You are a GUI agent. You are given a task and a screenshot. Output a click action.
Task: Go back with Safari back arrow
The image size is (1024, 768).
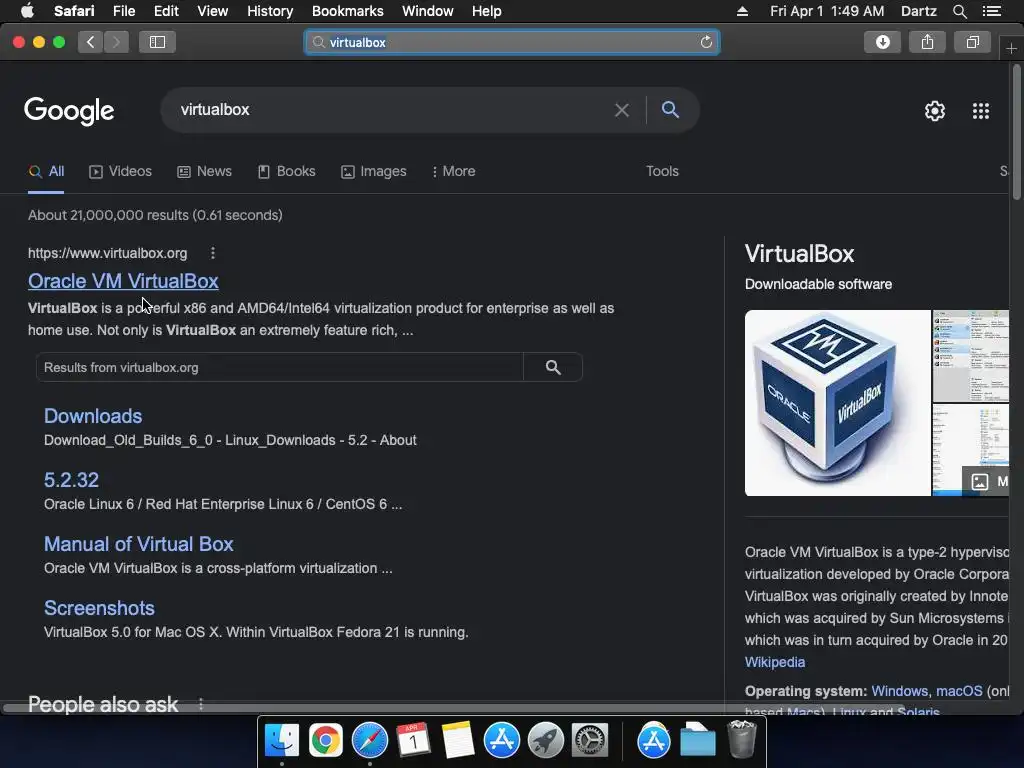91,42
